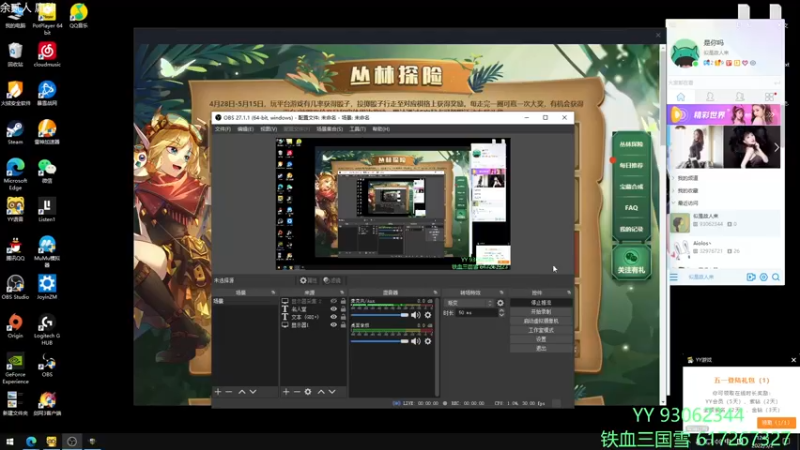The width and height of the screenshot is (800, 450).
Task: Click 开始录制 in OBS controls
Action: point(541,312)
